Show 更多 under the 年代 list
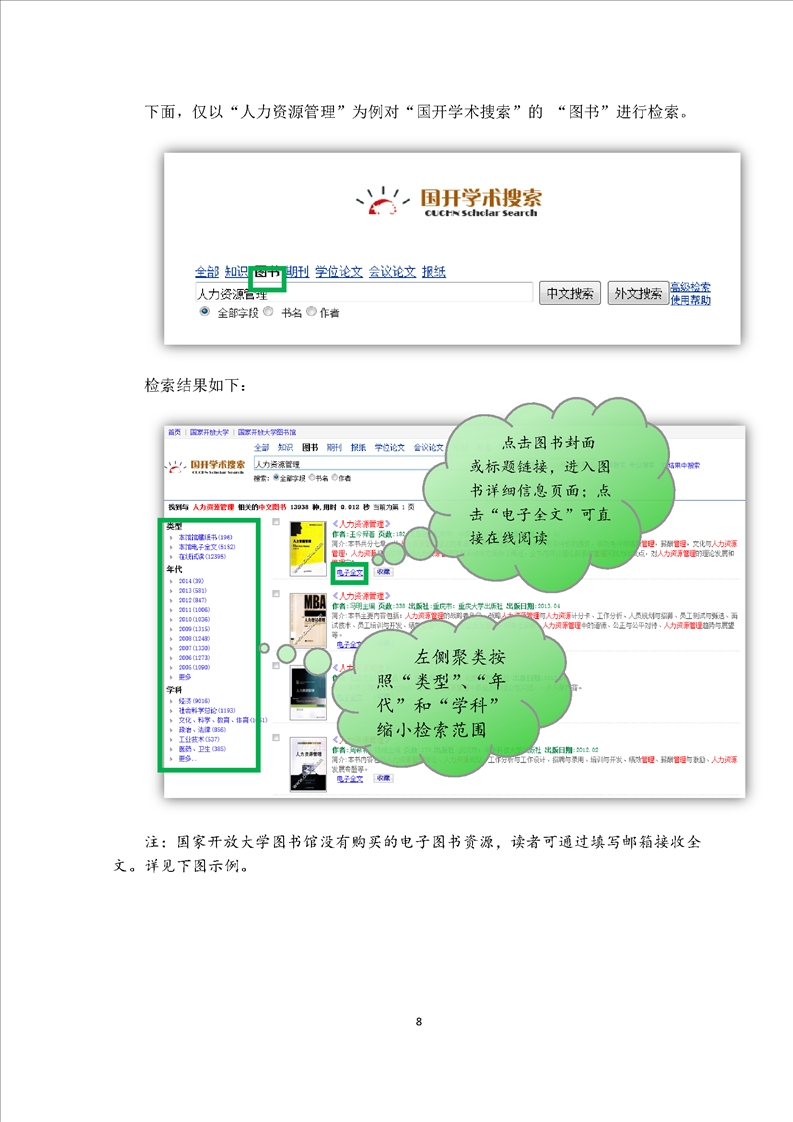This screenshot has height=1122, width=793. point(186,675)
